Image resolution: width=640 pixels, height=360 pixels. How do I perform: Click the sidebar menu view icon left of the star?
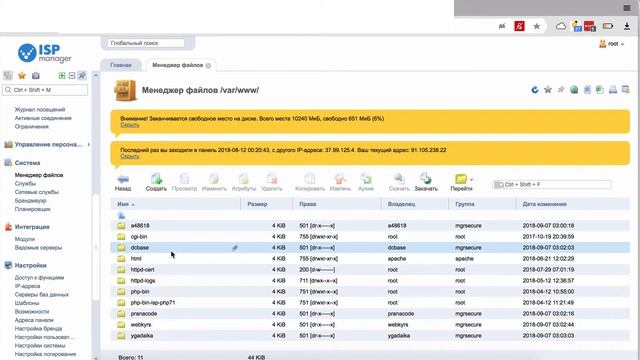pyautogui.click(x=8, y=76)
